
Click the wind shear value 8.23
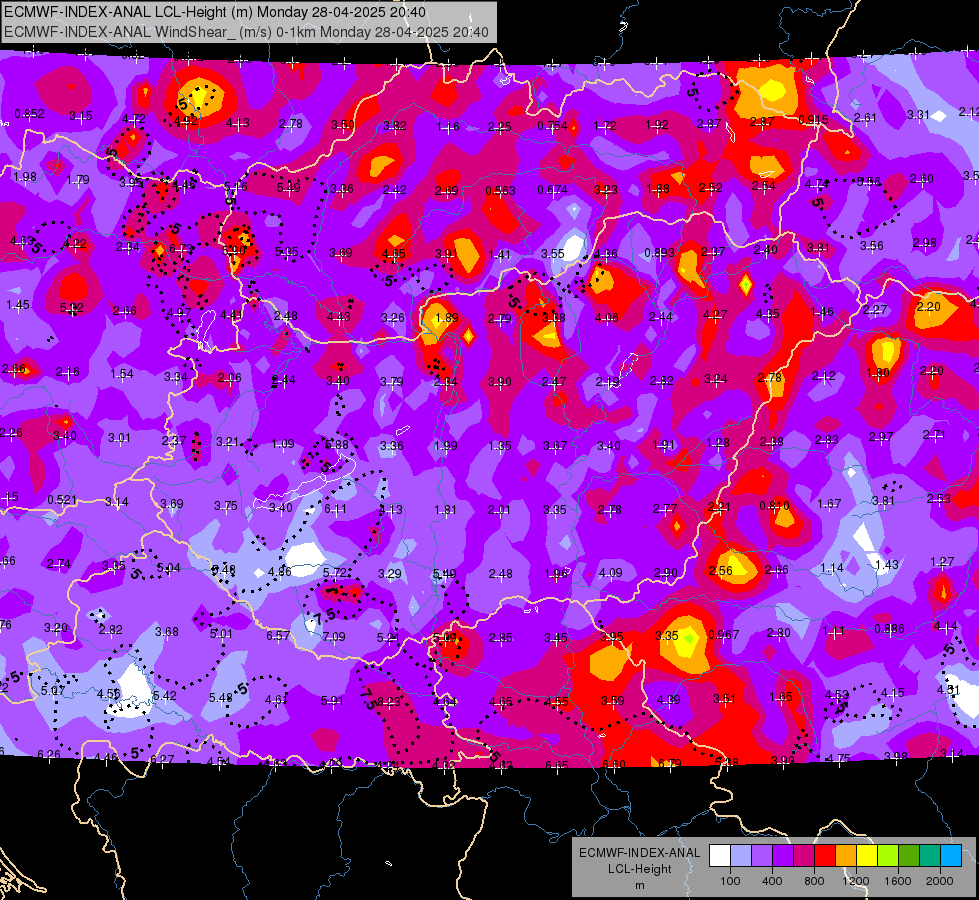(x=388, y=702)
